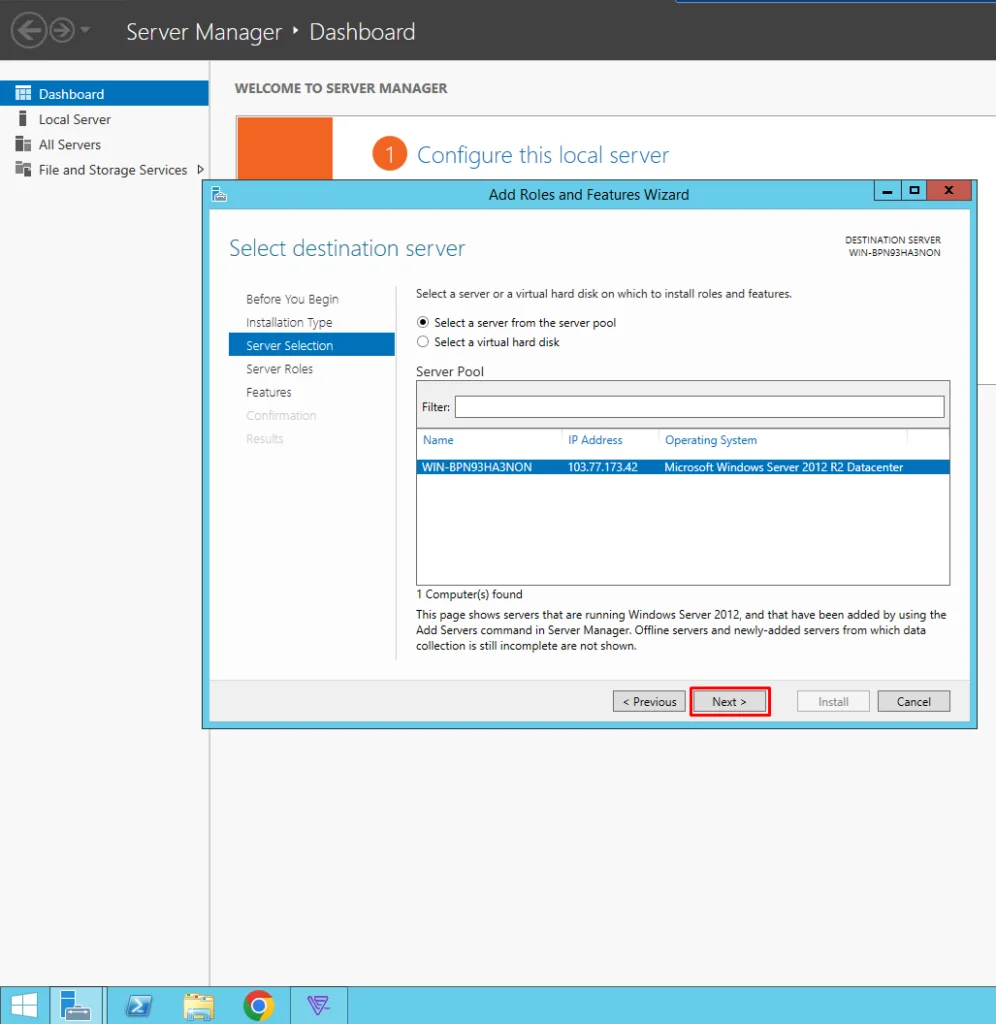Expand File and Storage Services arrow

point(201,170)
